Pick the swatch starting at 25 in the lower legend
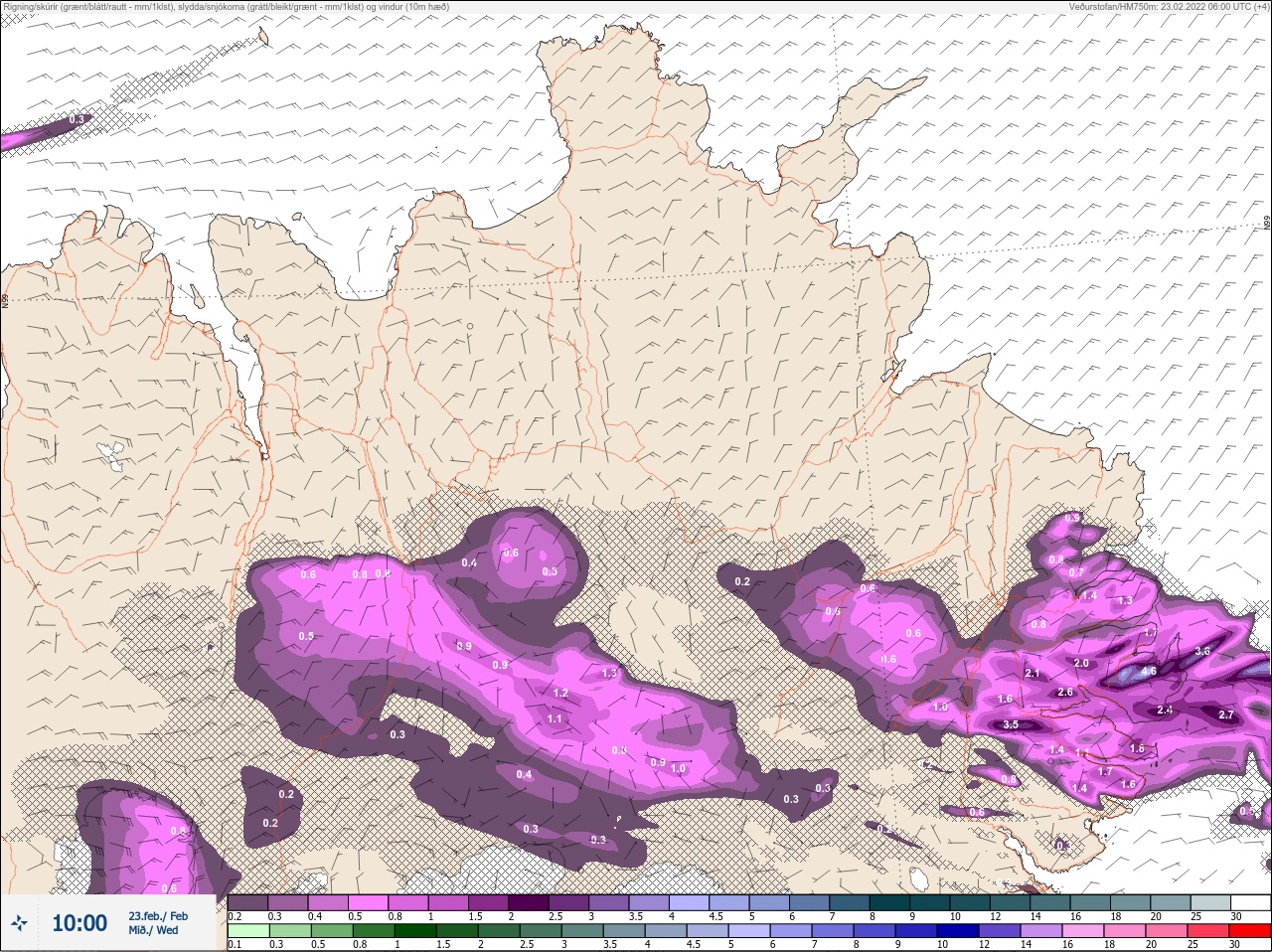Image resolution: width=1272 pixels, height=952 pixels. [1207, 931]
